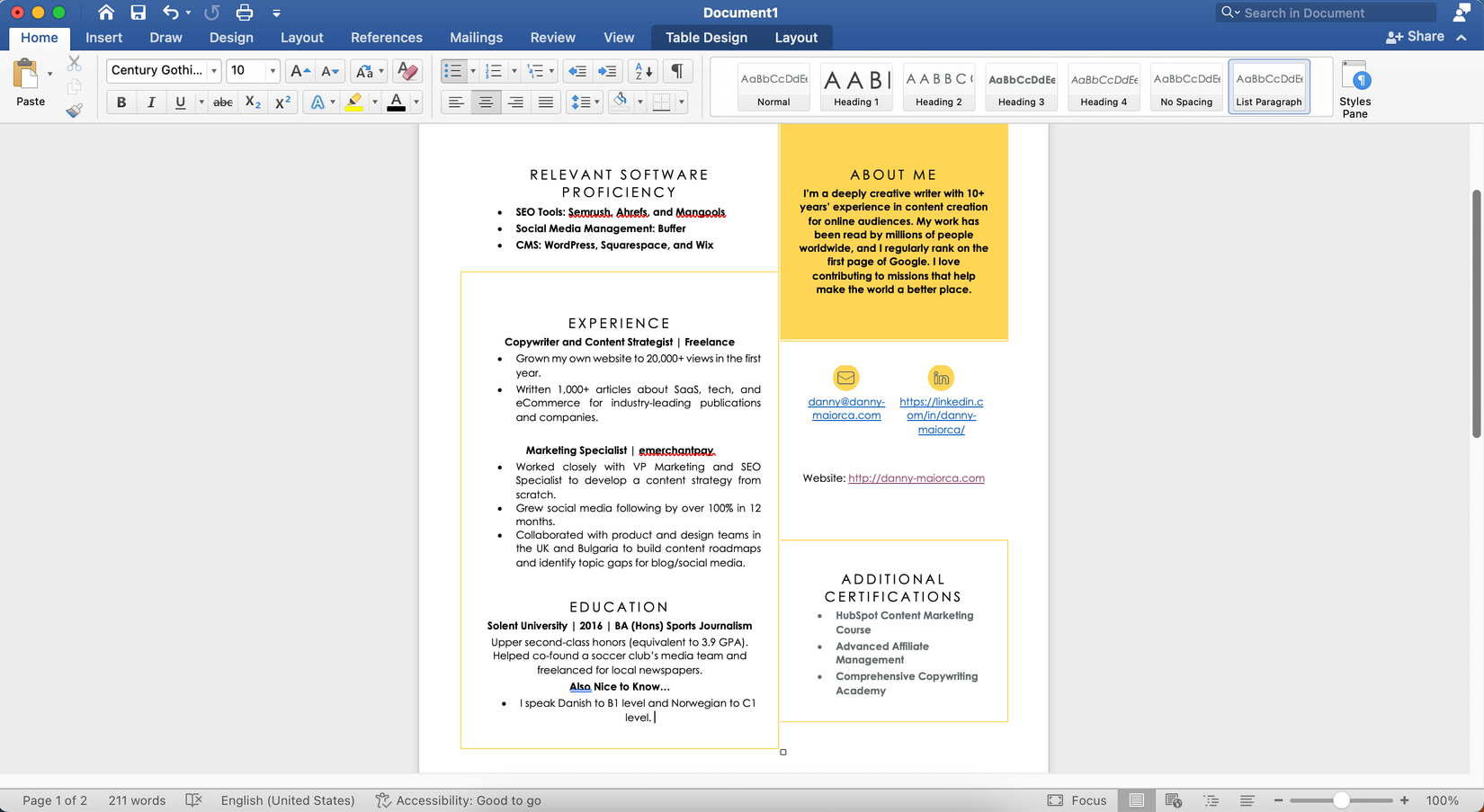
Task: Clear all formatting from selection
Action: [407, 71]
